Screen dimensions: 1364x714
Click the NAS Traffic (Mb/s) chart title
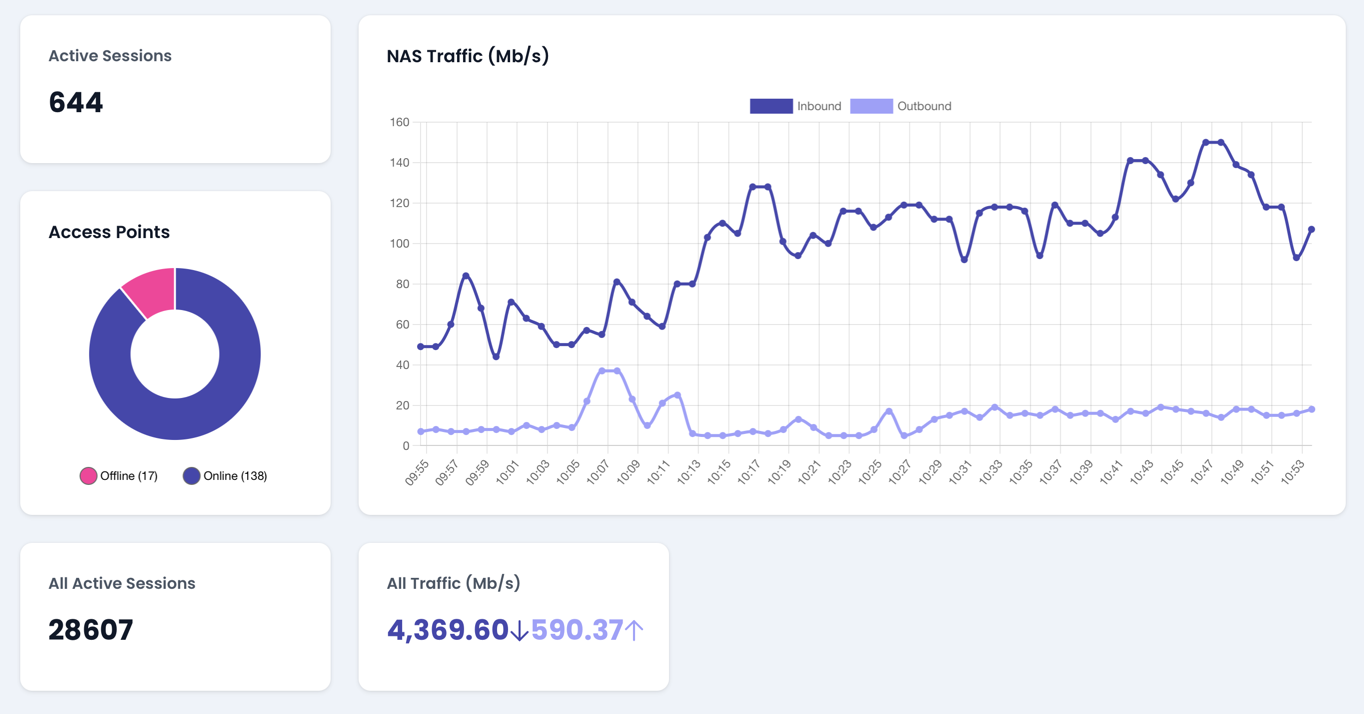click(x=467, y=56)
